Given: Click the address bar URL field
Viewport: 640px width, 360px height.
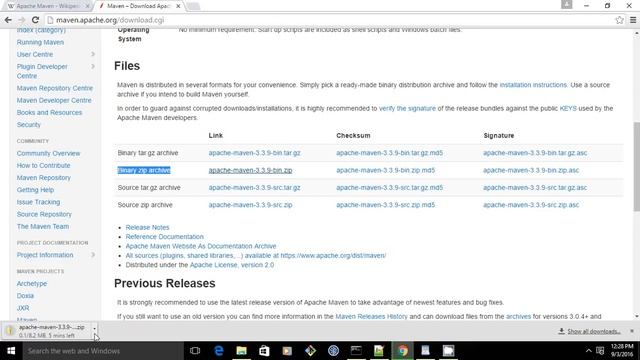Looking at the screenshot, I should click(327, 20).
